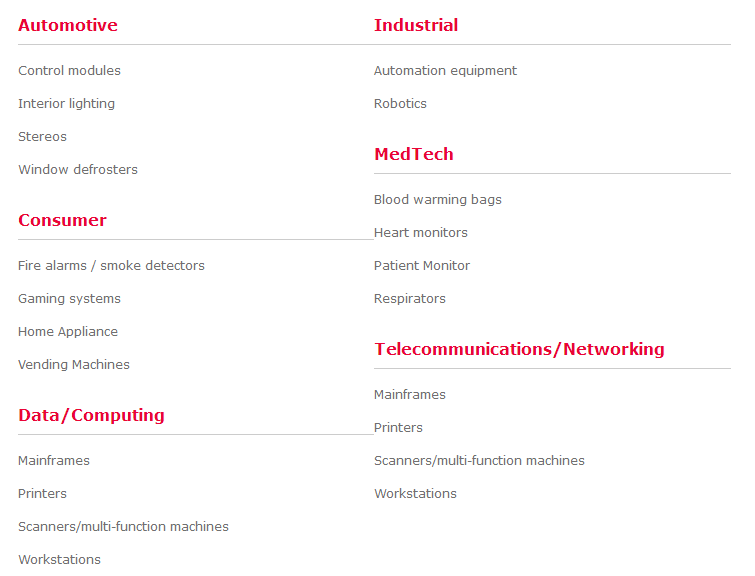
Task: Open Heart monitors entry
Action: click(421, 233)
